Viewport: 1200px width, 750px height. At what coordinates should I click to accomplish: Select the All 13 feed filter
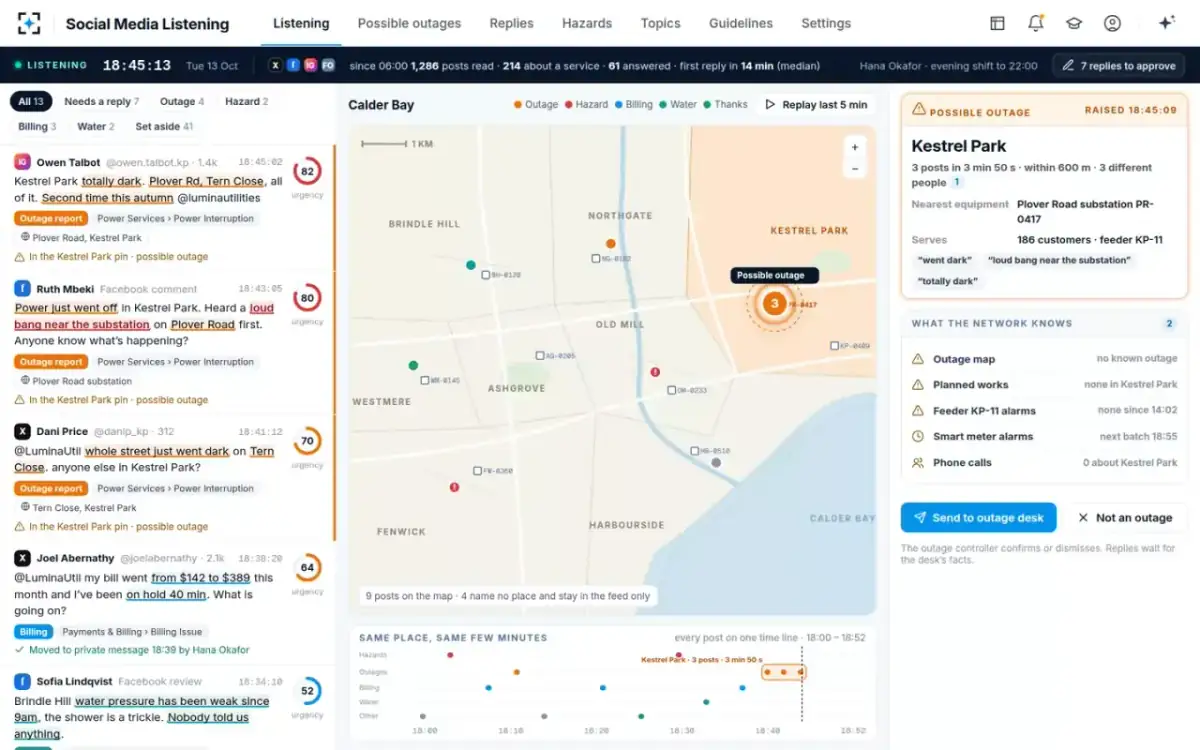pos(31,101)
